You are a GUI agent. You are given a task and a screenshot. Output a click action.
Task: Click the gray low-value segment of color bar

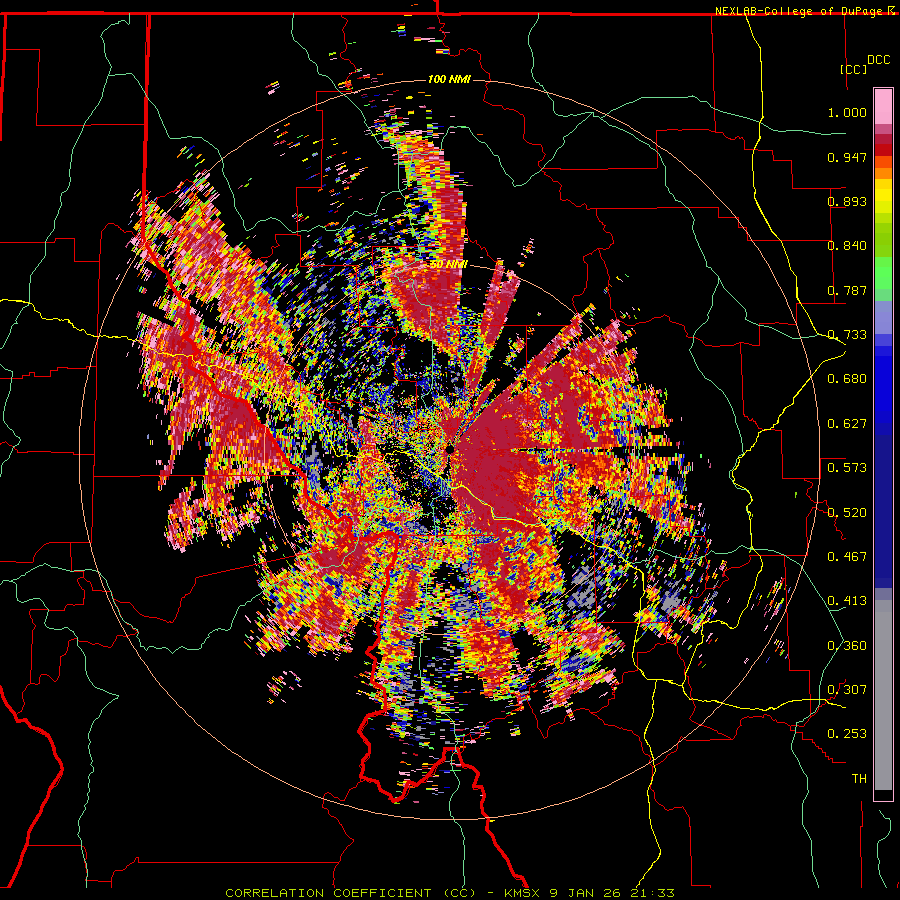(883, 695)
